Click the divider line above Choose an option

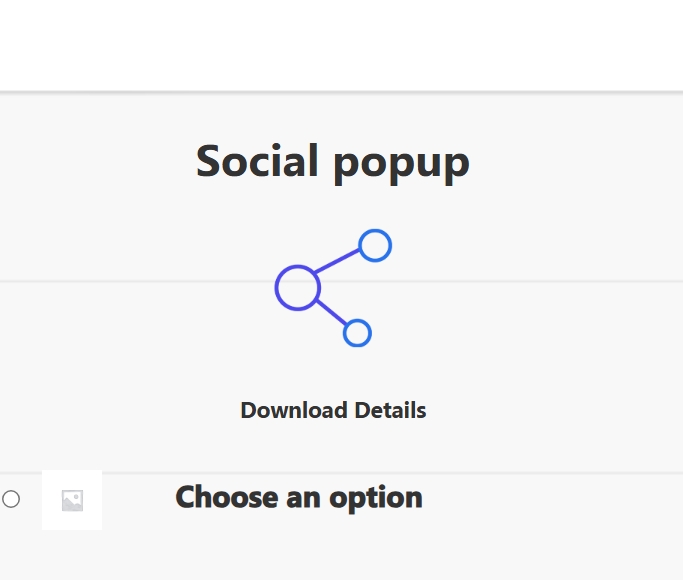[x=342, y=472]
